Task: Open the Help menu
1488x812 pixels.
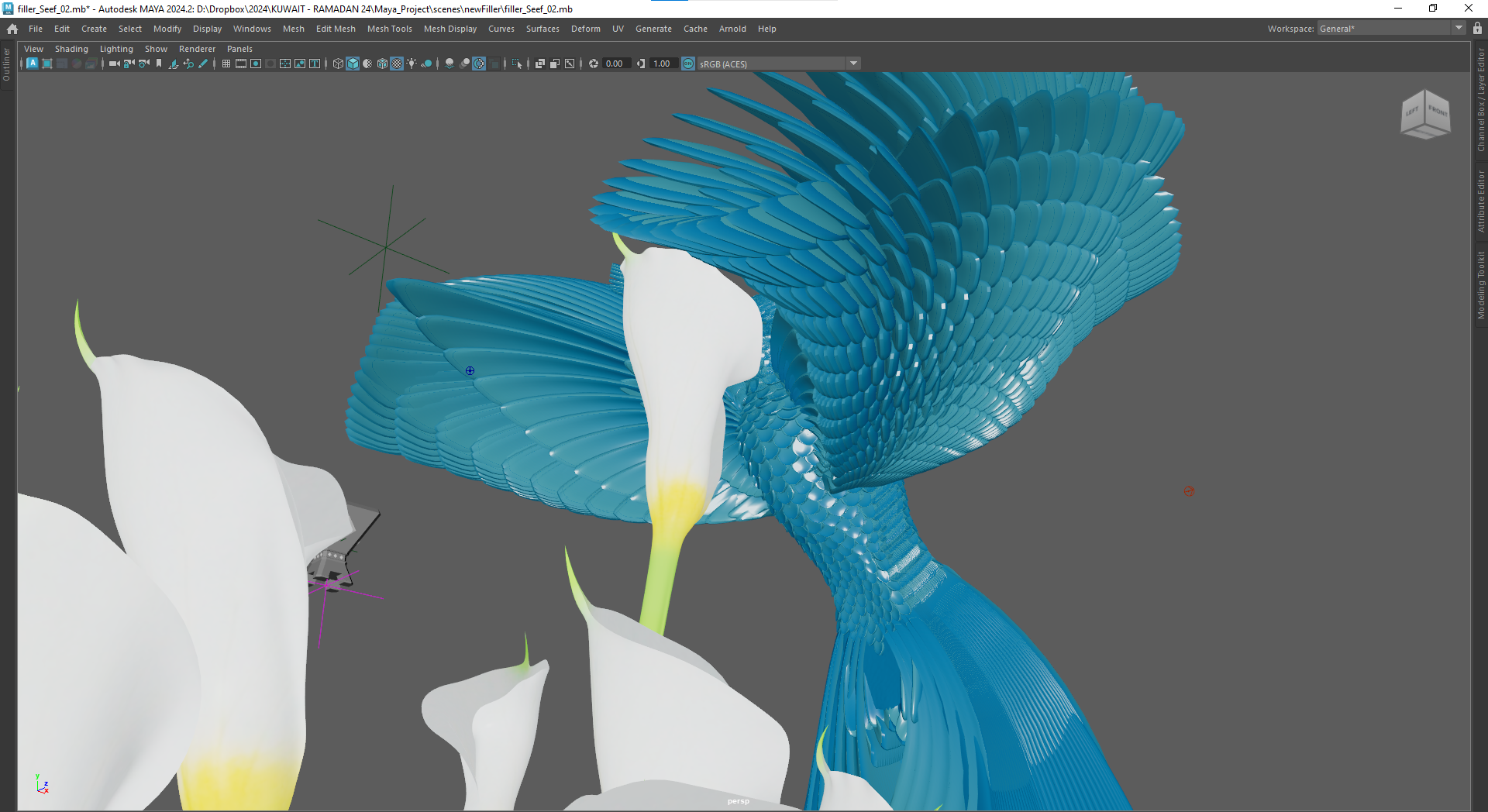Action: click(x=766, y=29)
